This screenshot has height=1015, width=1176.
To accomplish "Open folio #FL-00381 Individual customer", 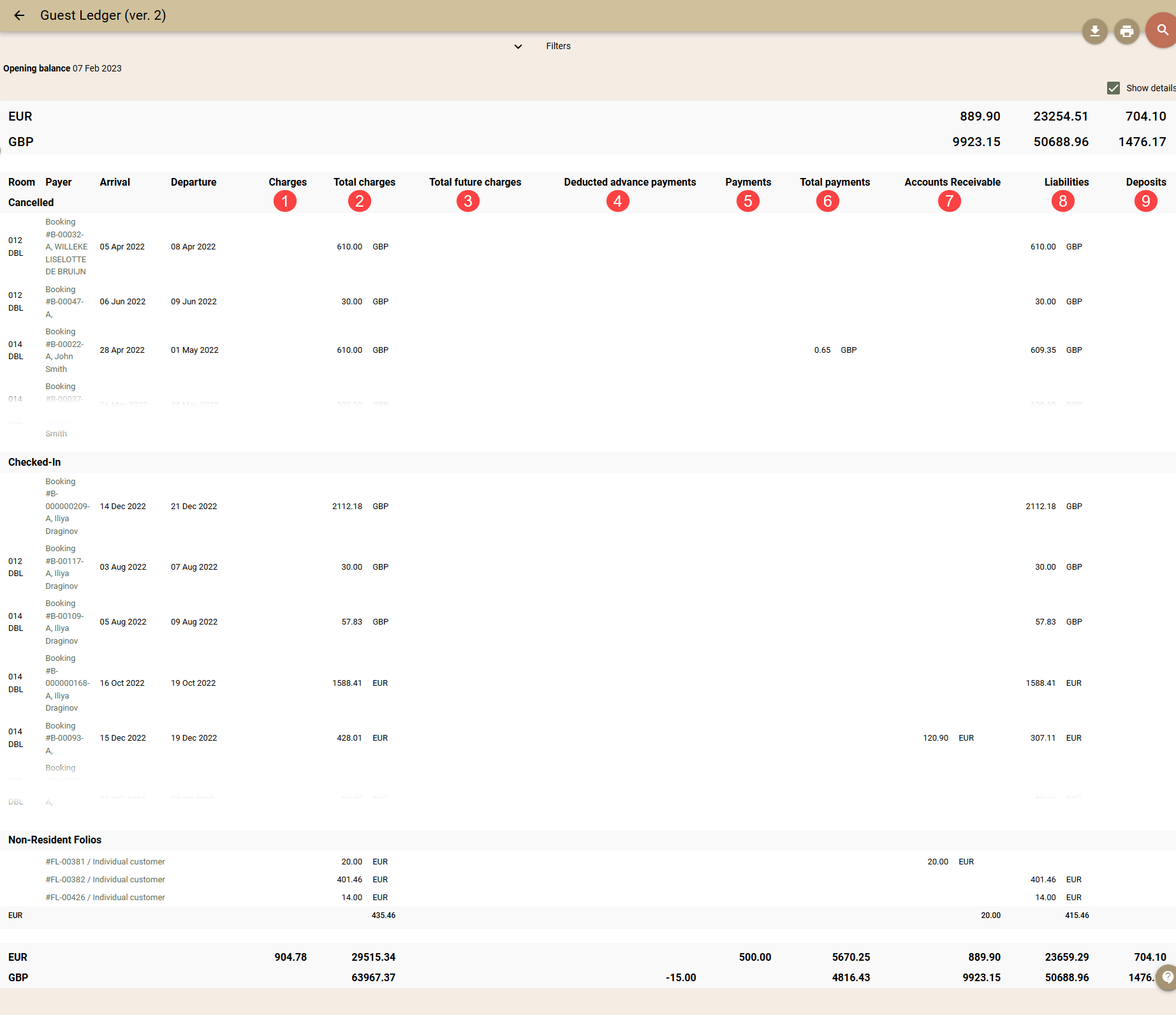I will click(105, 862).
